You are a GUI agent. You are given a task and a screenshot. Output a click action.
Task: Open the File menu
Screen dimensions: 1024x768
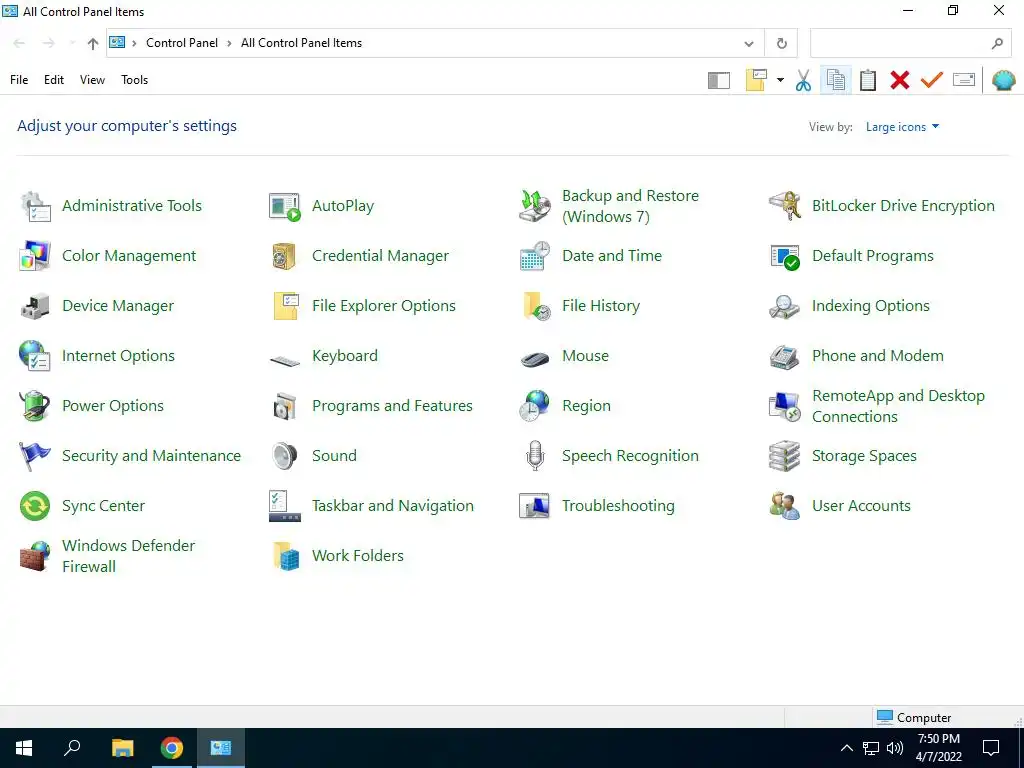[x=19, y=80]
